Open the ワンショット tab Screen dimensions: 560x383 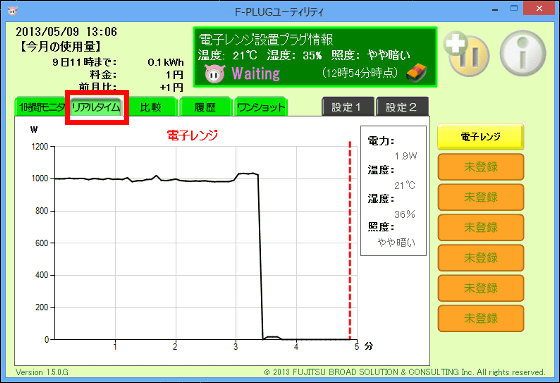tap(261, 107)
